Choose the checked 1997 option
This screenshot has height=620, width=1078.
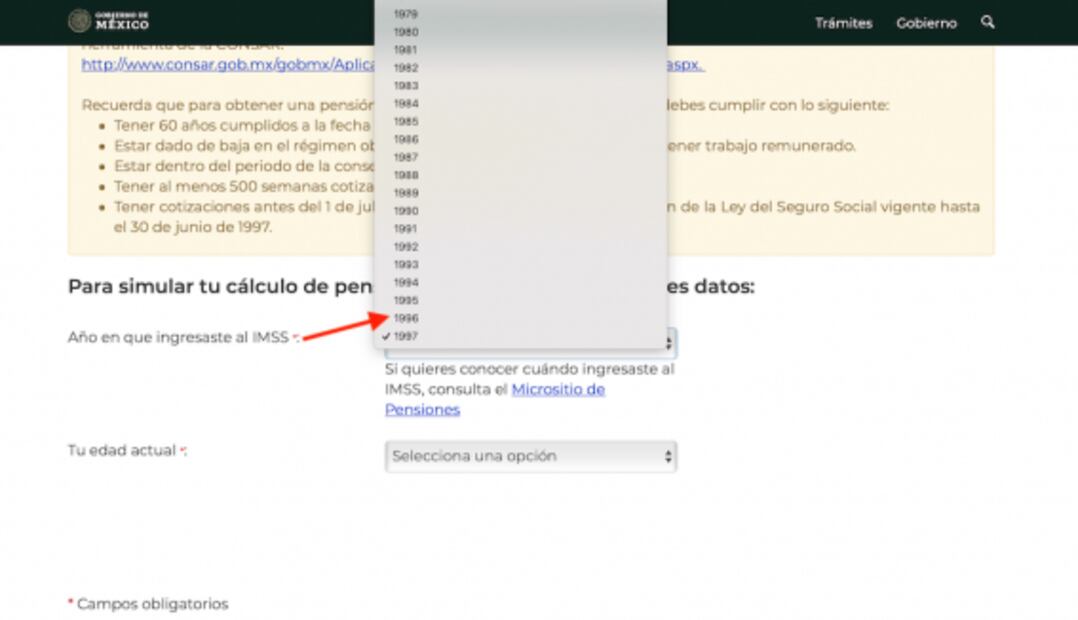pyautogui.click(x=406, y=336)
